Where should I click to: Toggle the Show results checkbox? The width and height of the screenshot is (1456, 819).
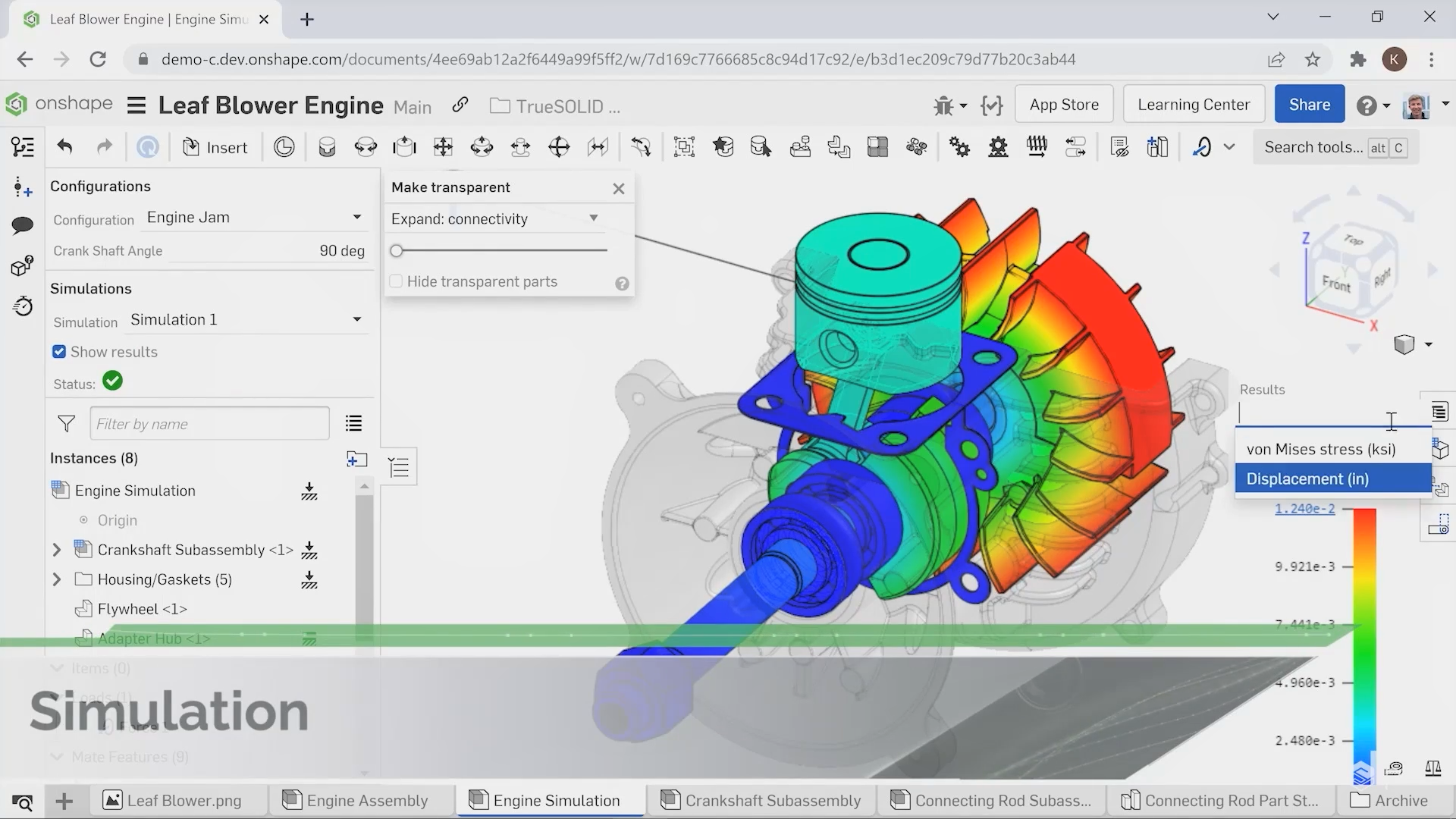pos(59,351)
